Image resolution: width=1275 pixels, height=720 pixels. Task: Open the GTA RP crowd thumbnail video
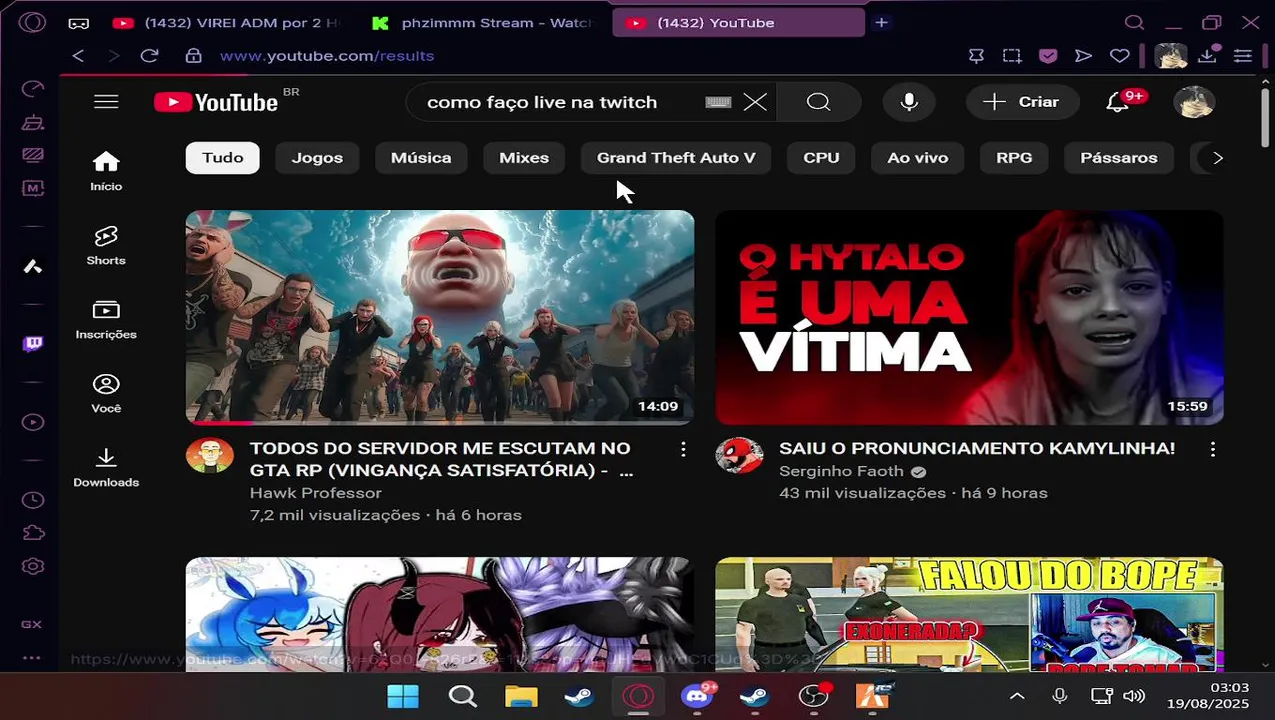pos(440,317)
